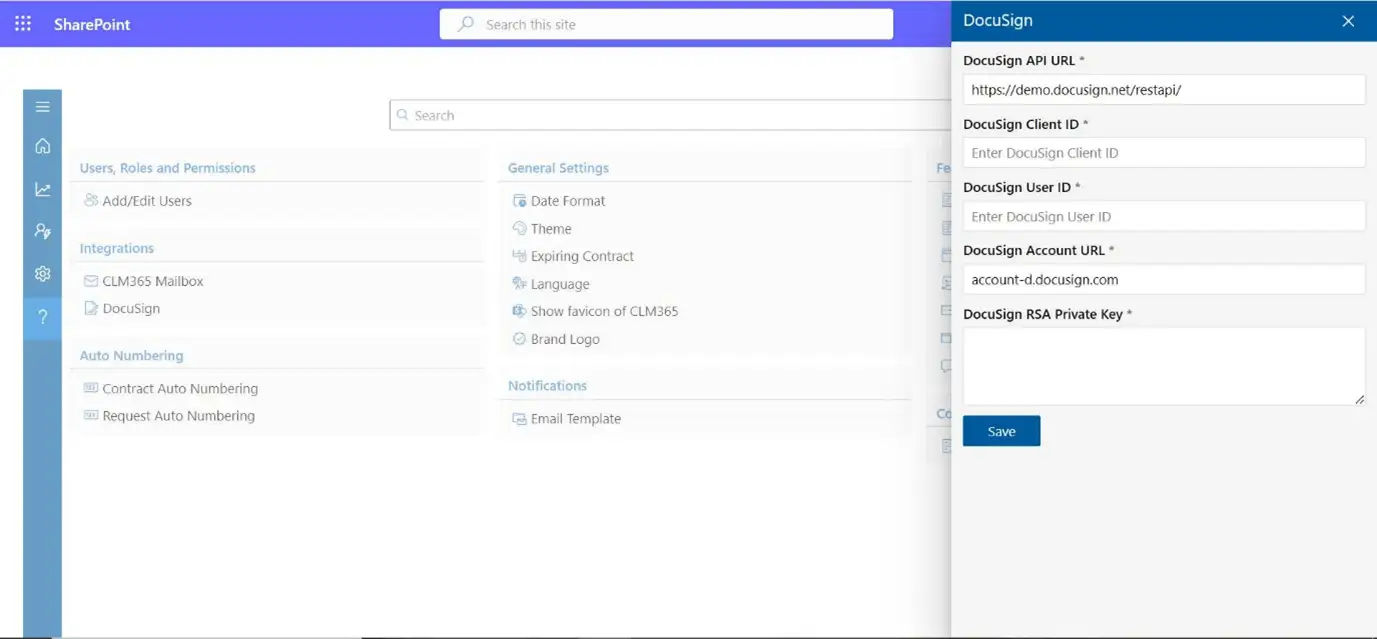Open Language setting
This screenshot has width=1377, height=639.
pyautogui.click(x=560, y=284)
